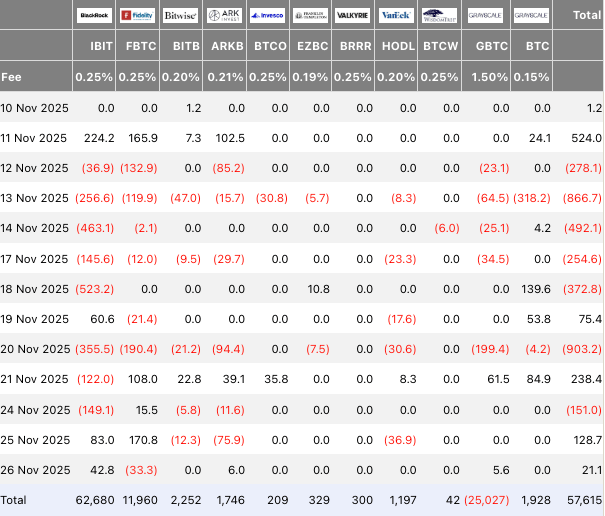
Task: Click the Grayscale logo above BTC
Action: click(531, 15)
